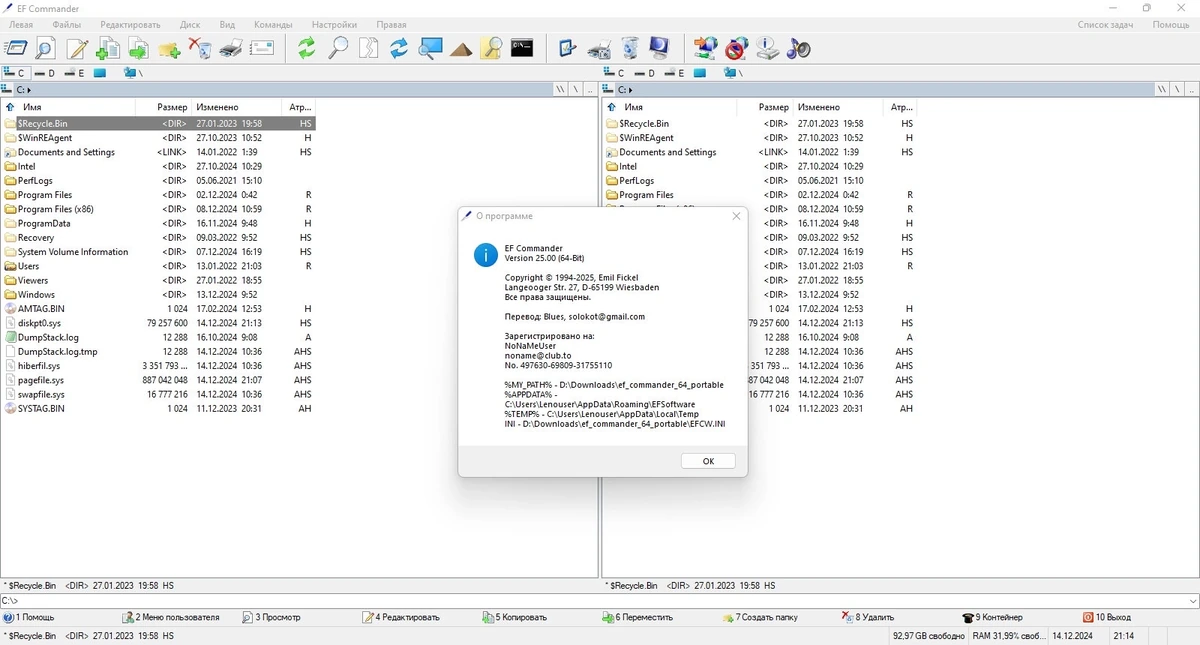Select drive C button in left panel
The width and height of the screenshot is (1200, 645).
(x=15, y=73)
